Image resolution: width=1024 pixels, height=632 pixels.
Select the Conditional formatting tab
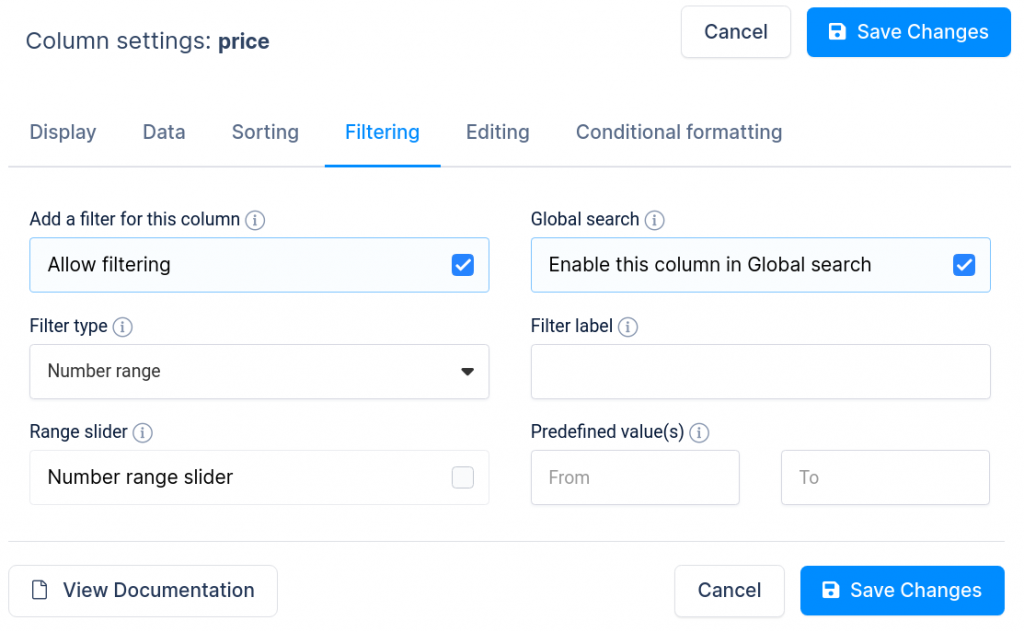point(678,132)
